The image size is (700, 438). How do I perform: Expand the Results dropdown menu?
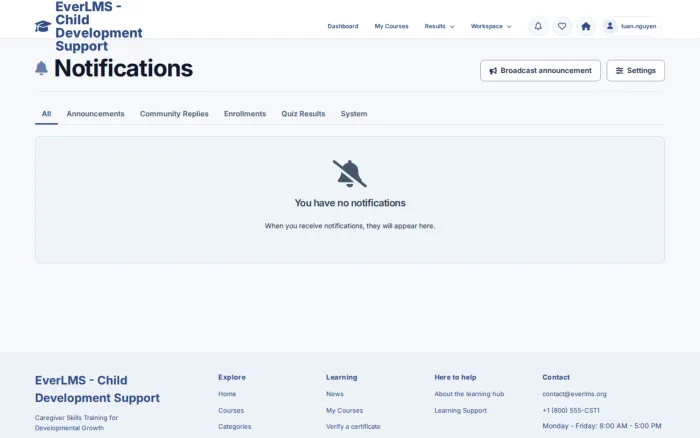pos(439,26)
